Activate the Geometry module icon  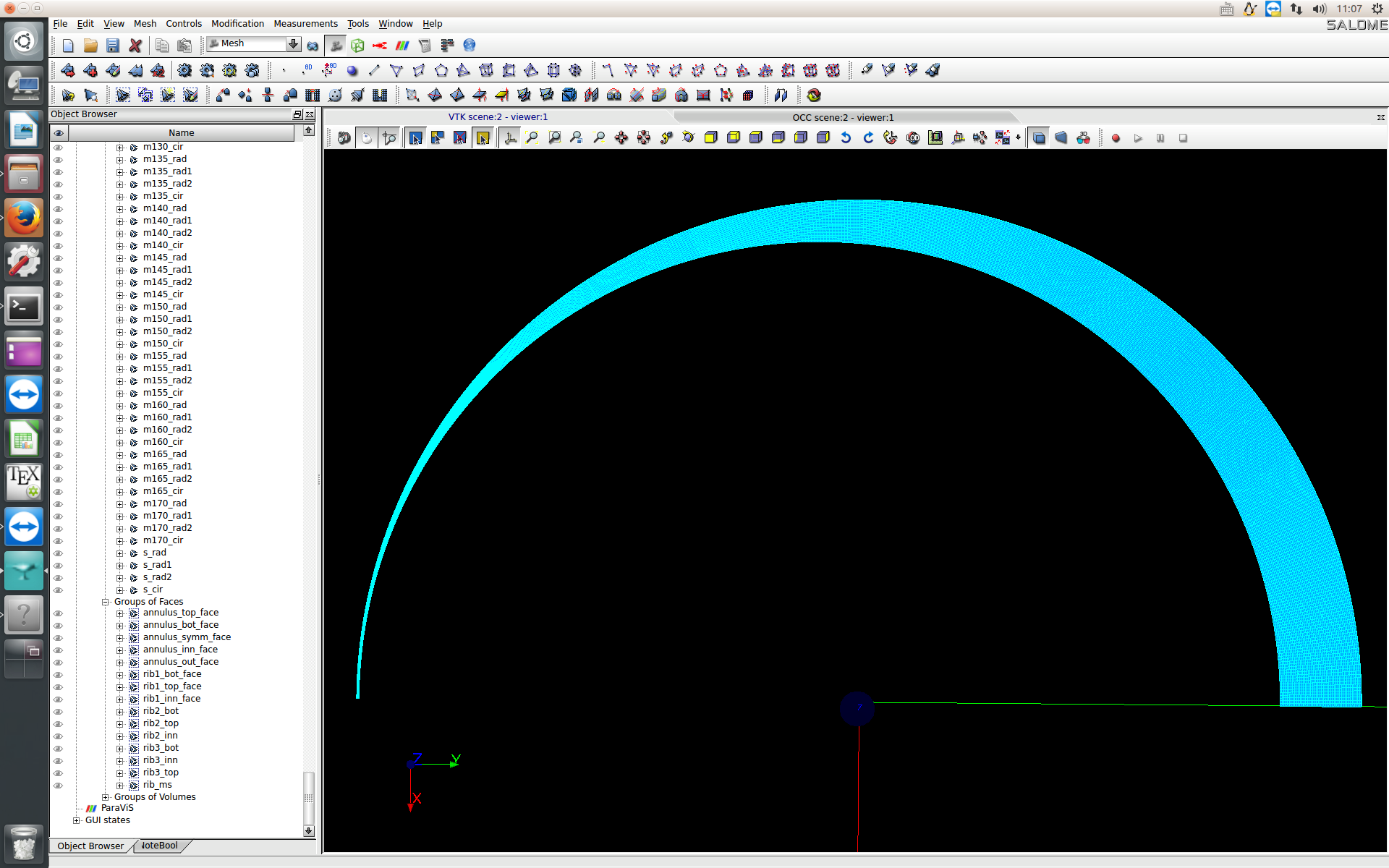point(357,46)
